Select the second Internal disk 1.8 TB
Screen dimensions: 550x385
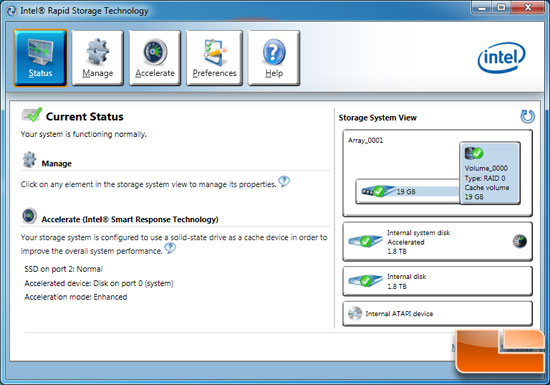point(437,281)
